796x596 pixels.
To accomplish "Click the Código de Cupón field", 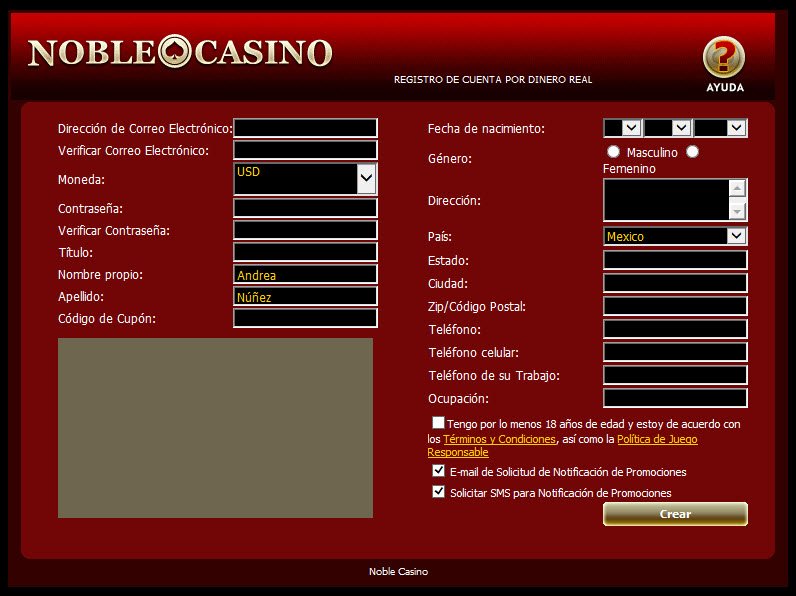I will (x=305, y=318).
